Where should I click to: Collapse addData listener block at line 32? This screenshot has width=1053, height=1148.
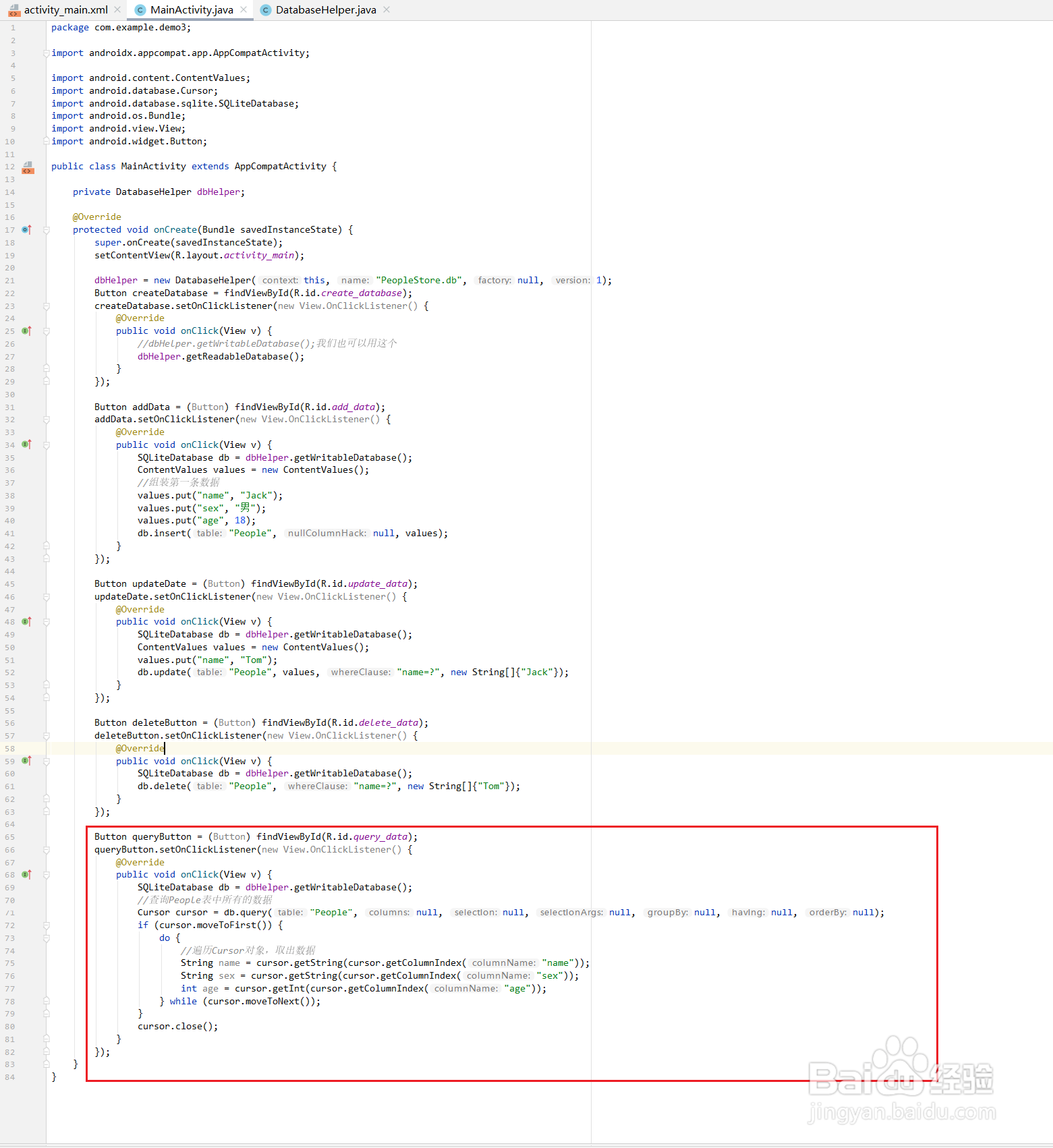[47, 420]
